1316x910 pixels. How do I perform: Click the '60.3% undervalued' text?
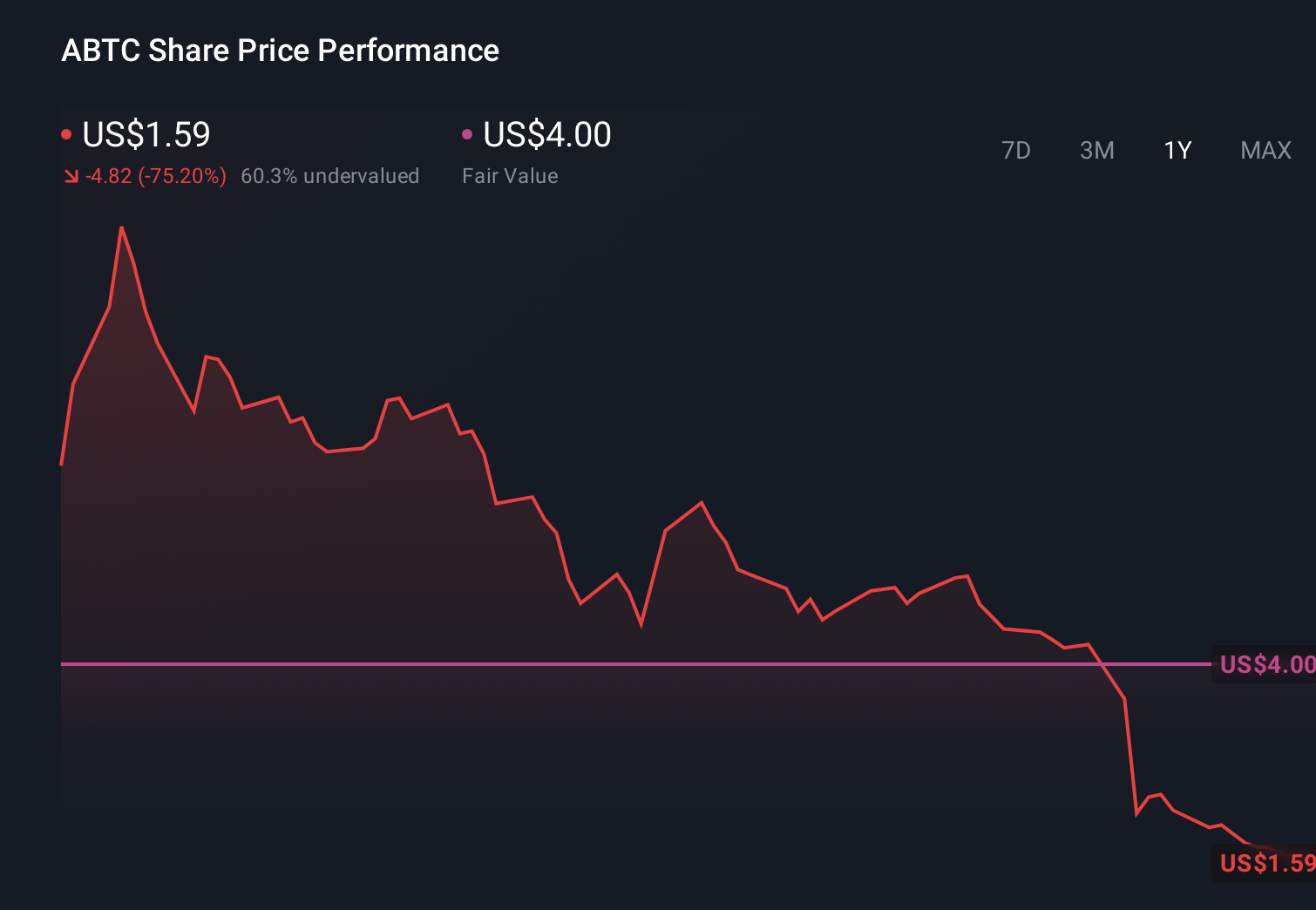pos(331,176)
